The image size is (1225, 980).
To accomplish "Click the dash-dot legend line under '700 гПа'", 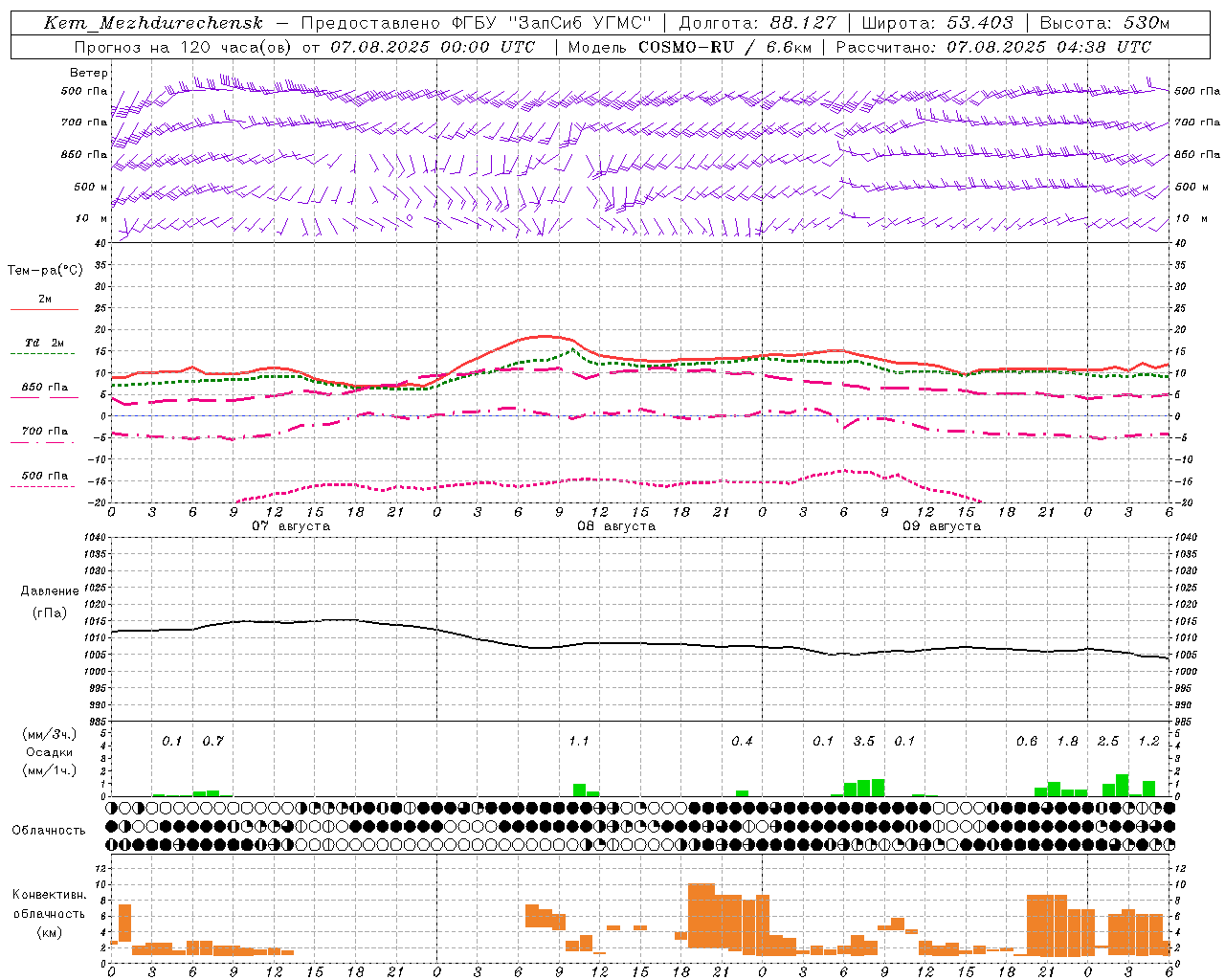I will coord(43,442).
